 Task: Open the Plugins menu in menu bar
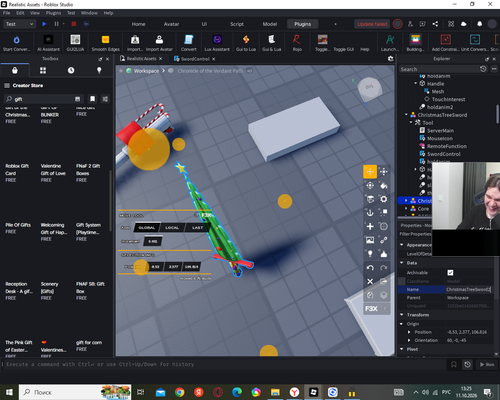tap(53, 13)
